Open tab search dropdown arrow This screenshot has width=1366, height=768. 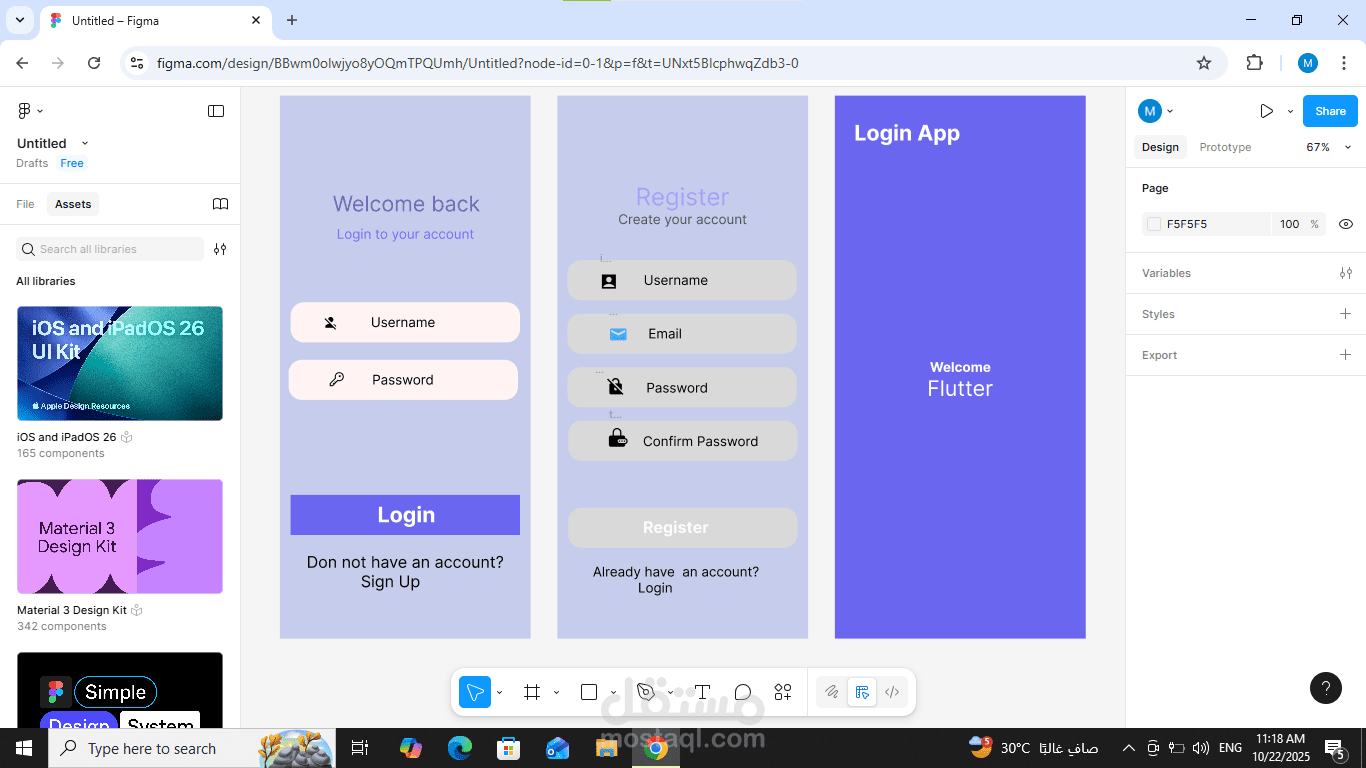[19, 20]
